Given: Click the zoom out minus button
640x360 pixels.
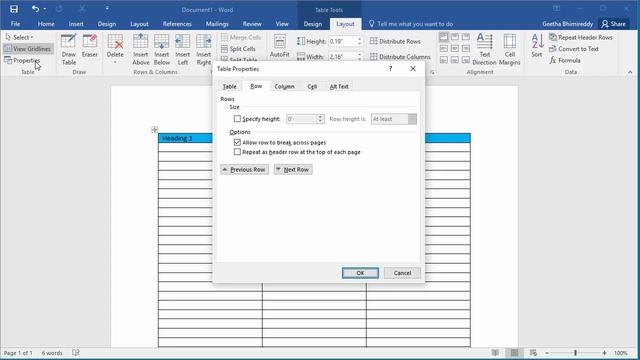Looking at the screenshot, I should (547, 353).
